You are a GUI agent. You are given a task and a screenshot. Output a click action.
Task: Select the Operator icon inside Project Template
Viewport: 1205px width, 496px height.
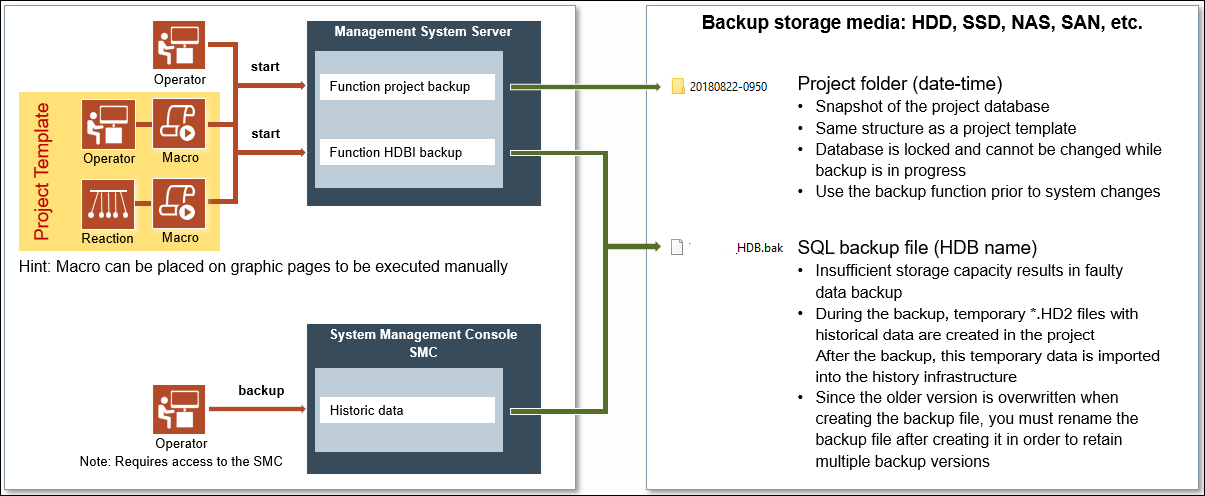coord(108,124)
